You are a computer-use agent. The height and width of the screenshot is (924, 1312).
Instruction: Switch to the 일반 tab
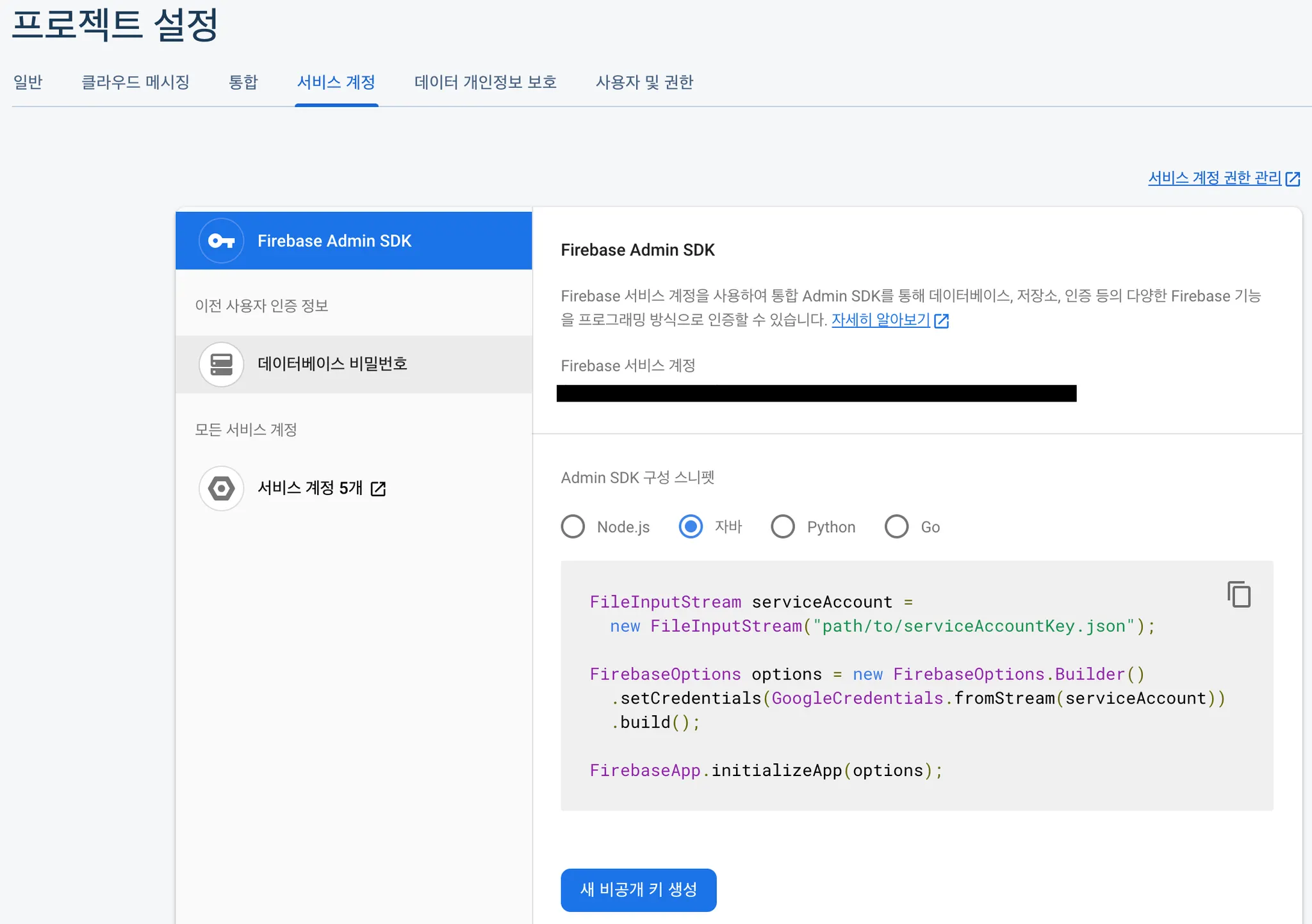(28, 82)
